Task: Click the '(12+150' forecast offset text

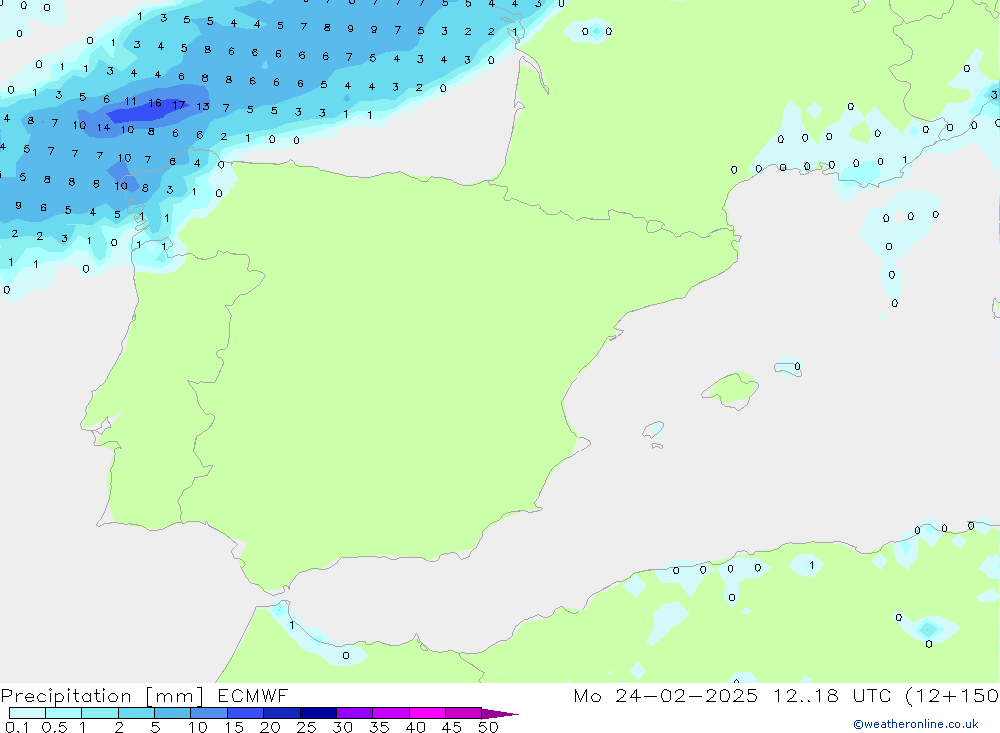Action: (952, 696)
